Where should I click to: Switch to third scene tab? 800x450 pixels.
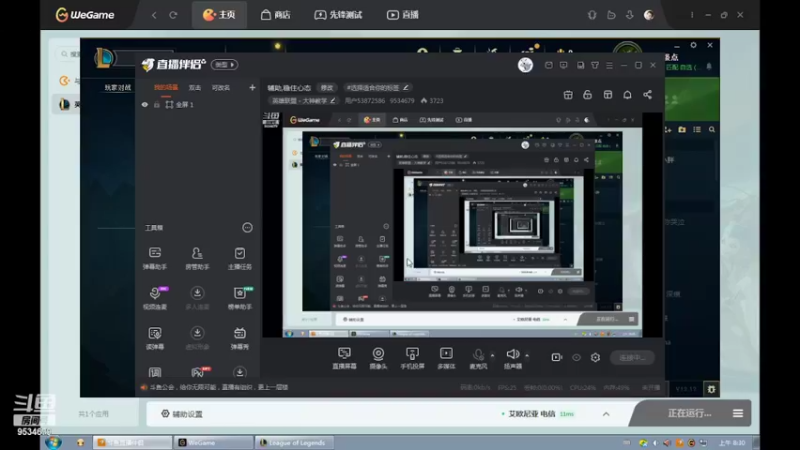click(x=221, y=88)
